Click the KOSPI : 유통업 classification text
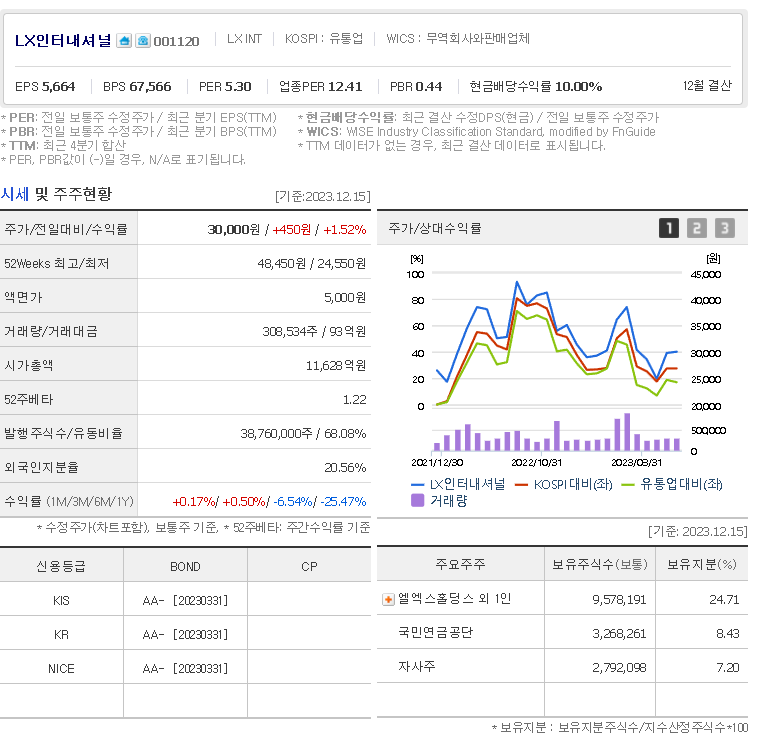The height and width of the screenshot is (745, 758). (x=324, y=39)
